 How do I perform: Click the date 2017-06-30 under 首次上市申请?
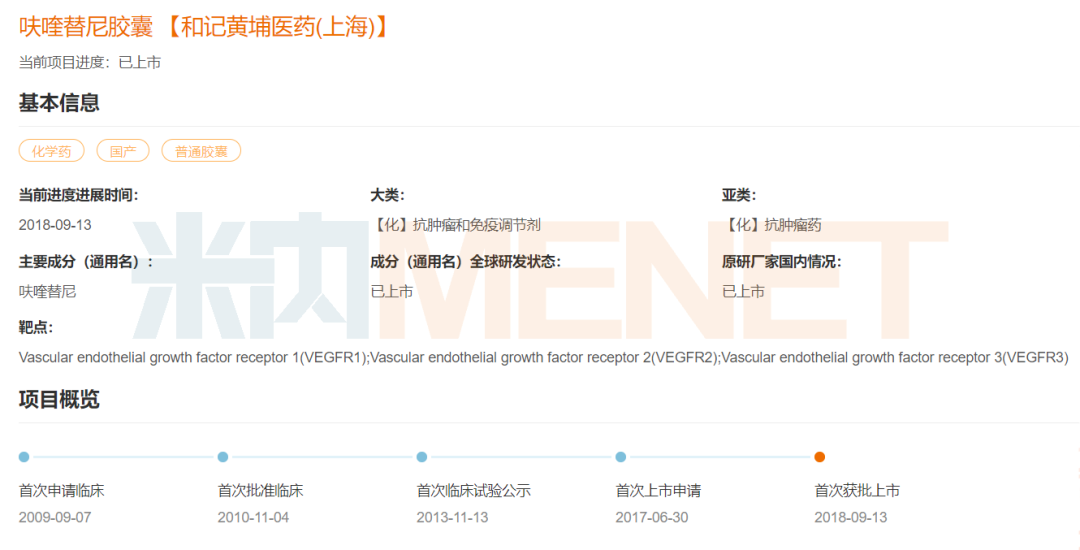(x=651, y=518)
